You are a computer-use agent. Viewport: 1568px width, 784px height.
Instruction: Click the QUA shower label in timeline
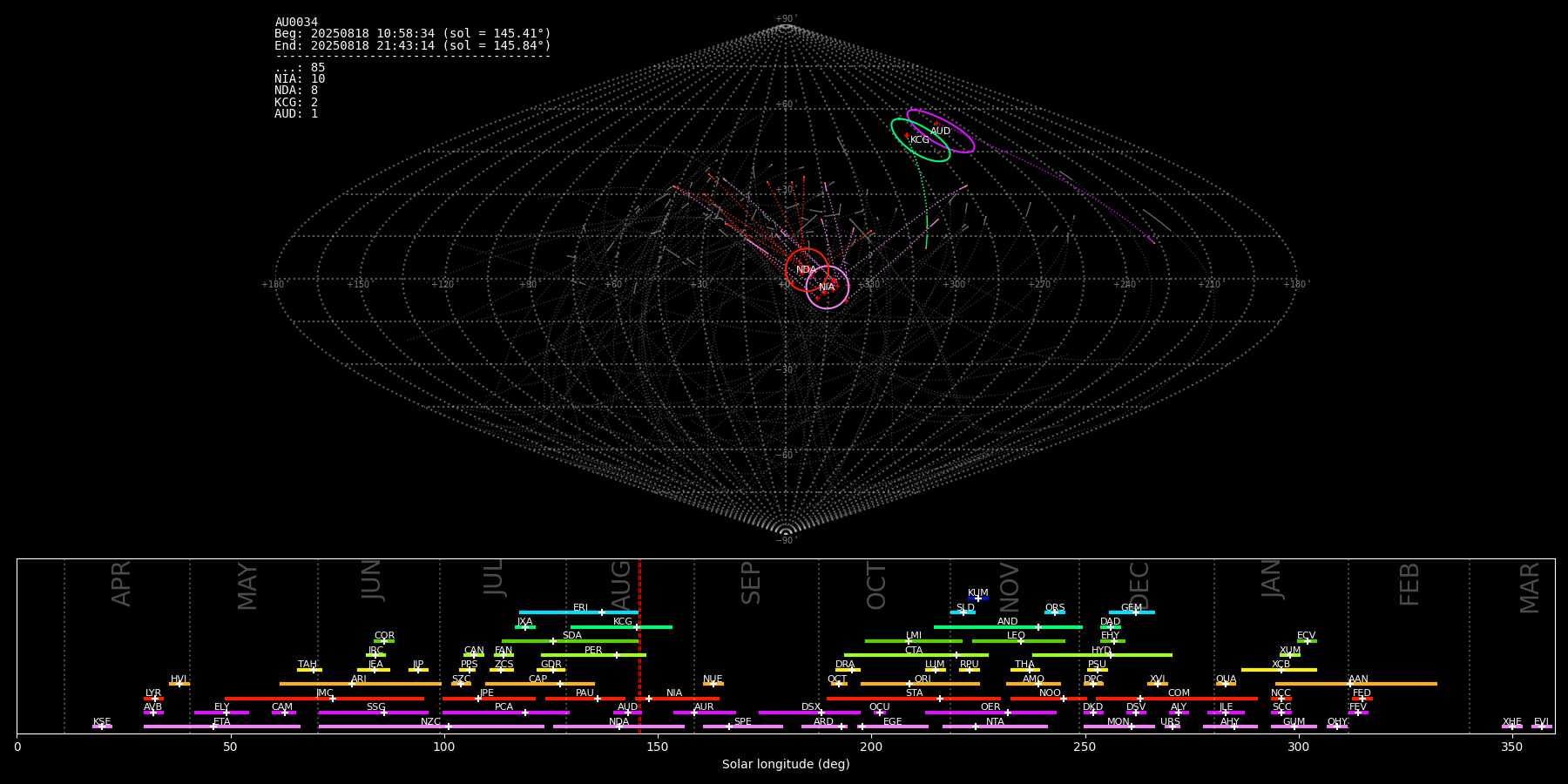1226,679
